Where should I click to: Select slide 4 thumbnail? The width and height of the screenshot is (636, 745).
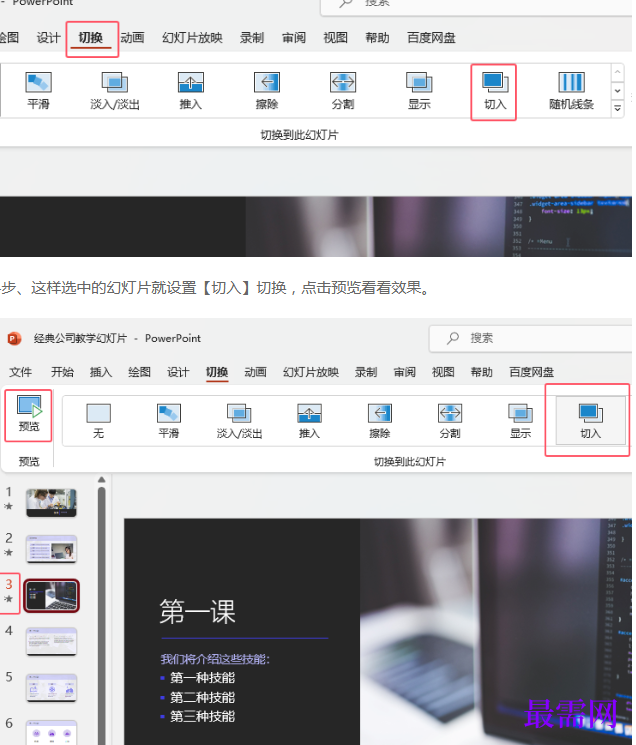51,641
